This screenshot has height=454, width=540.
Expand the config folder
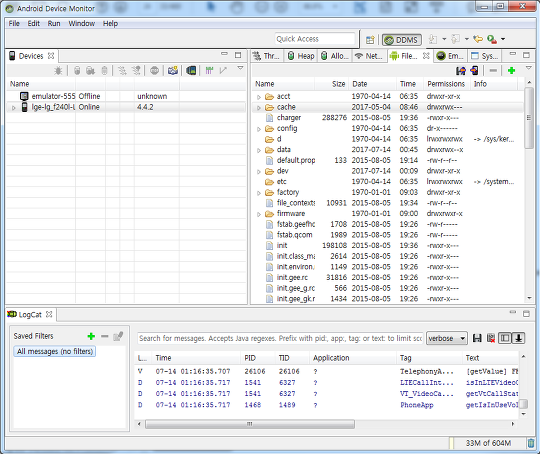pos(259,129)
